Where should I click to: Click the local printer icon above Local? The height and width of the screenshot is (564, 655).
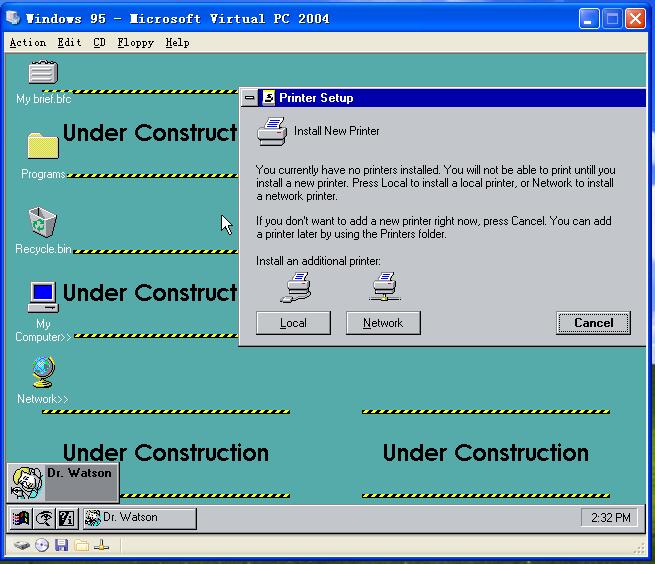(295, 287)
